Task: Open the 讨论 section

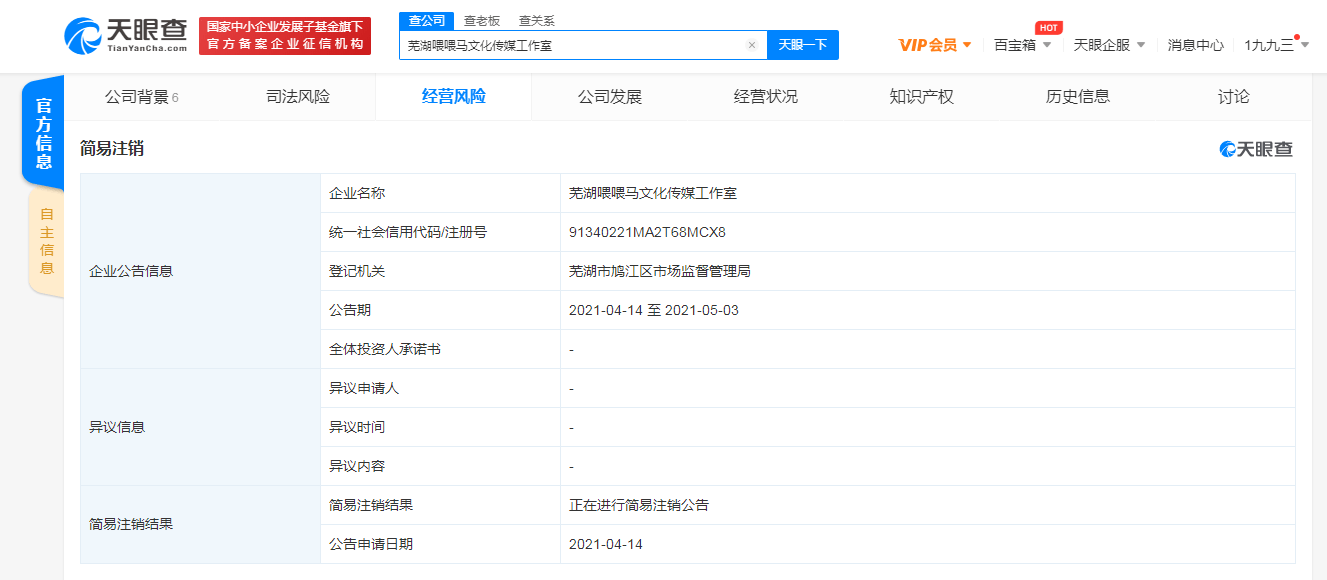Action: [x=1234, y=96]
